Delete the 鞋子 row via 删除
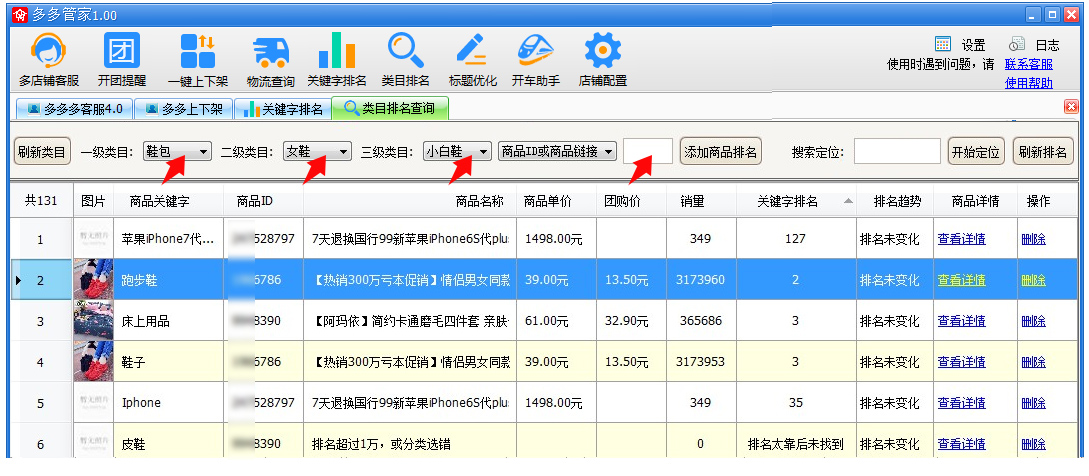This screenshot has height=476, width=1089. (1034, 362)
